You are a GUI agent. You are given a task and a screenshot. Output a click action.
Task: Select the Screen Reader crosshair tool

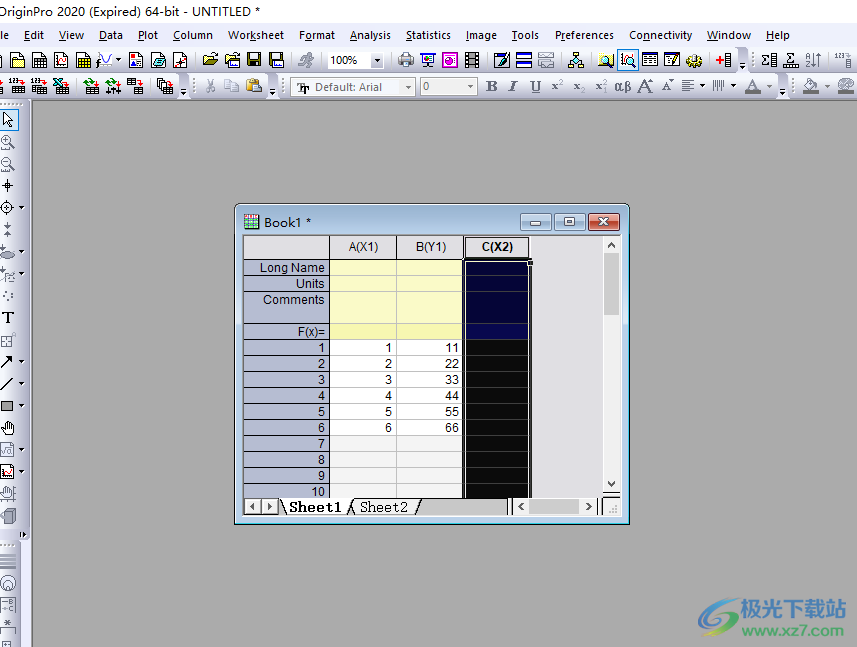(8, 186)
